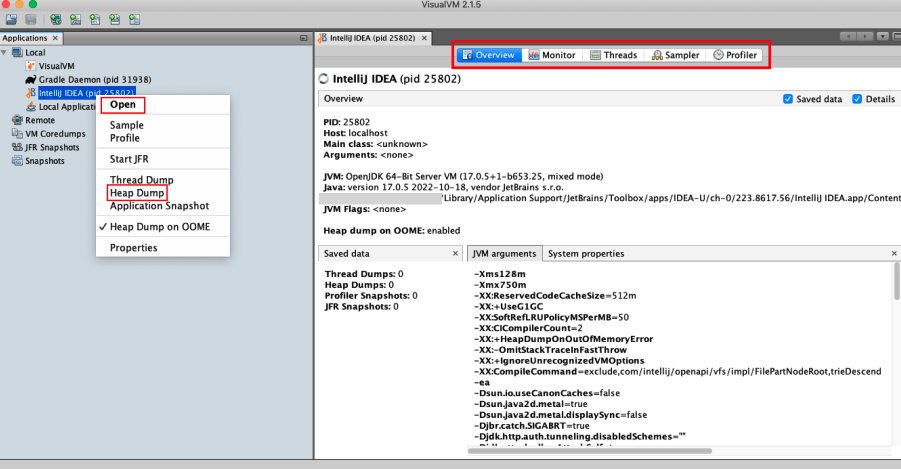This screenshot has height=469, width=901.
Task: Click the -Xmx750m argument line
Action: click(500, 285)
